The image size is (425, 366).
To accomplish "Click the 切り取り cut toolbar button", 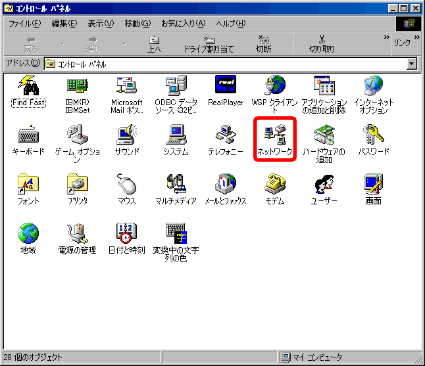I will click(322, 44).
